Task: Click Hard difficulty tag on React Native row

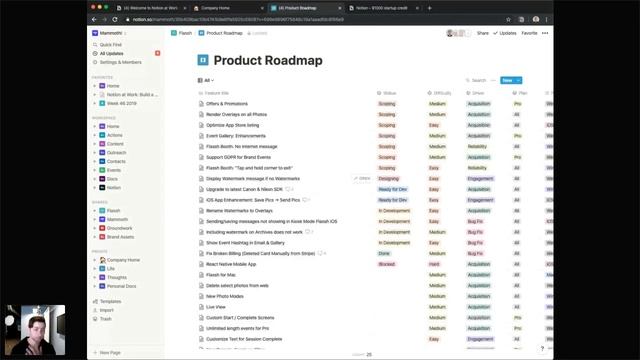Action: click(434, 264)
